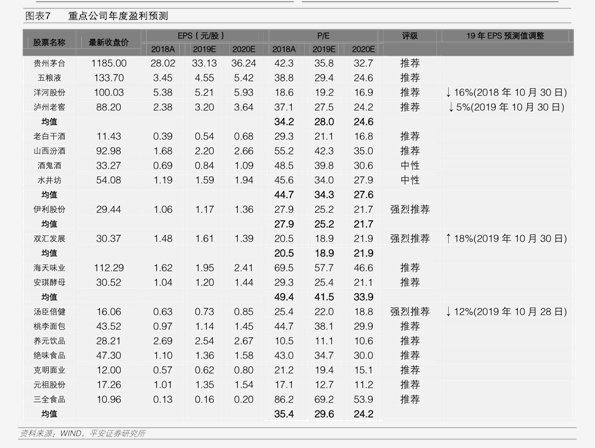Viewport: 595px width, 448px height.
Task: Click the table title 重点公司年度盈利预测
Action: tap(118, 16)
